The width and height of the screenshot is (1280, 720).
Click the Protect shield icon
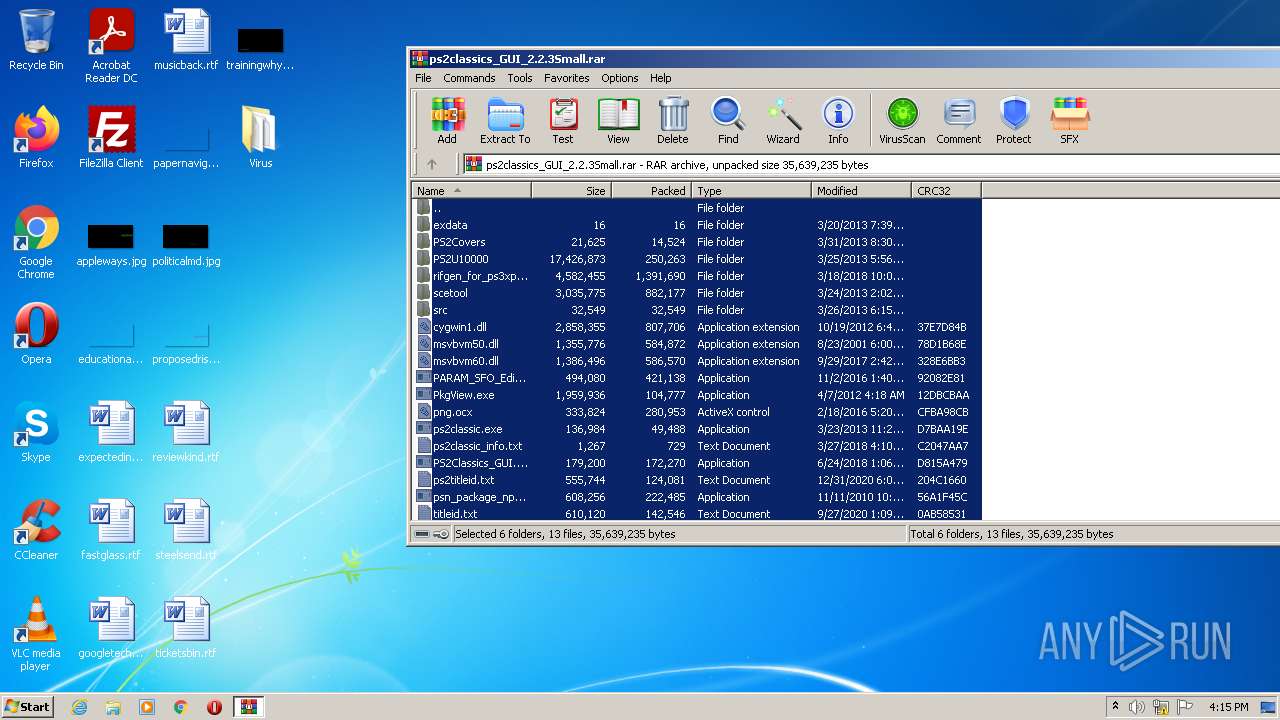tap(1014, 121)
